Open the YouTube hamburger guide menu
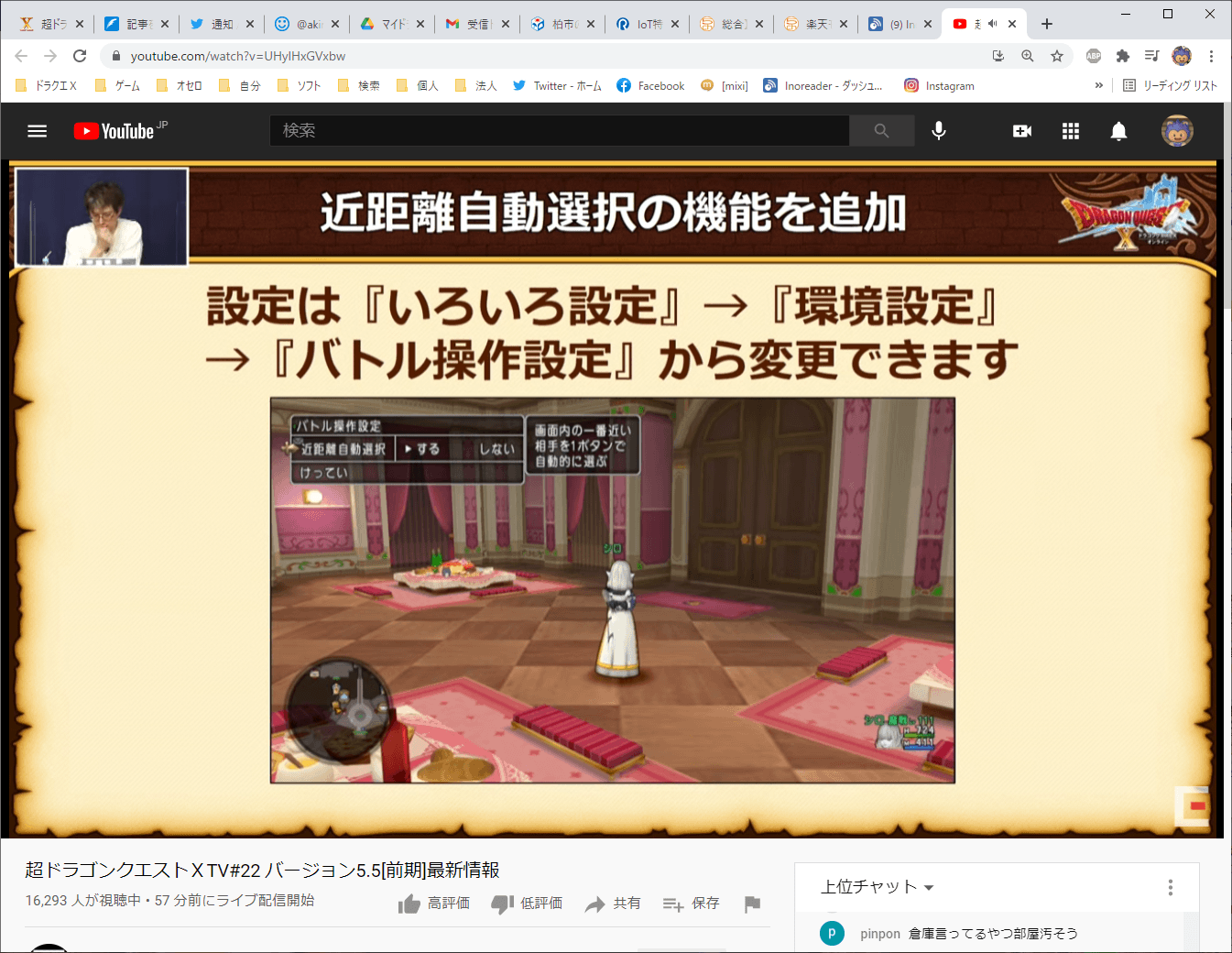Screen dimensions: 1232x953 [38, 131]
